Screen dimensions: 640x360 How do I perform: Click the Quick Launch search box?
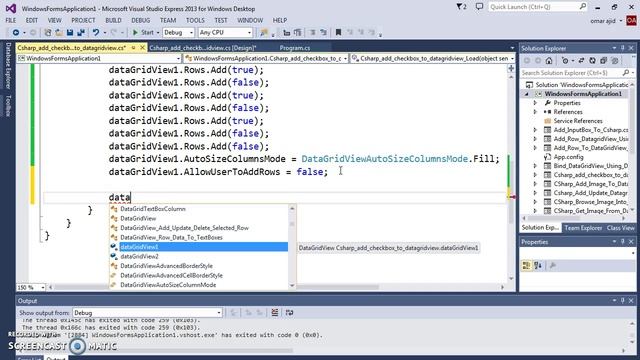tap(538, 7)
